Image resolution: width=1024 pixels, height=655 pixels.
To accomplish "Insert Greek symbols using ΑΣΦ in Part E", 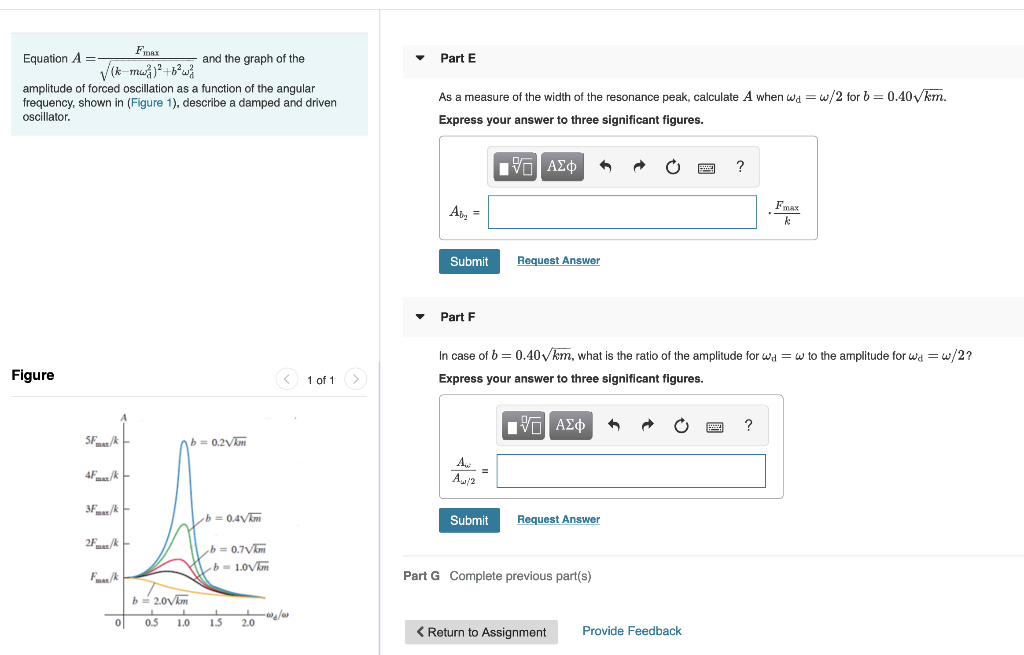I will coord(561,166).
